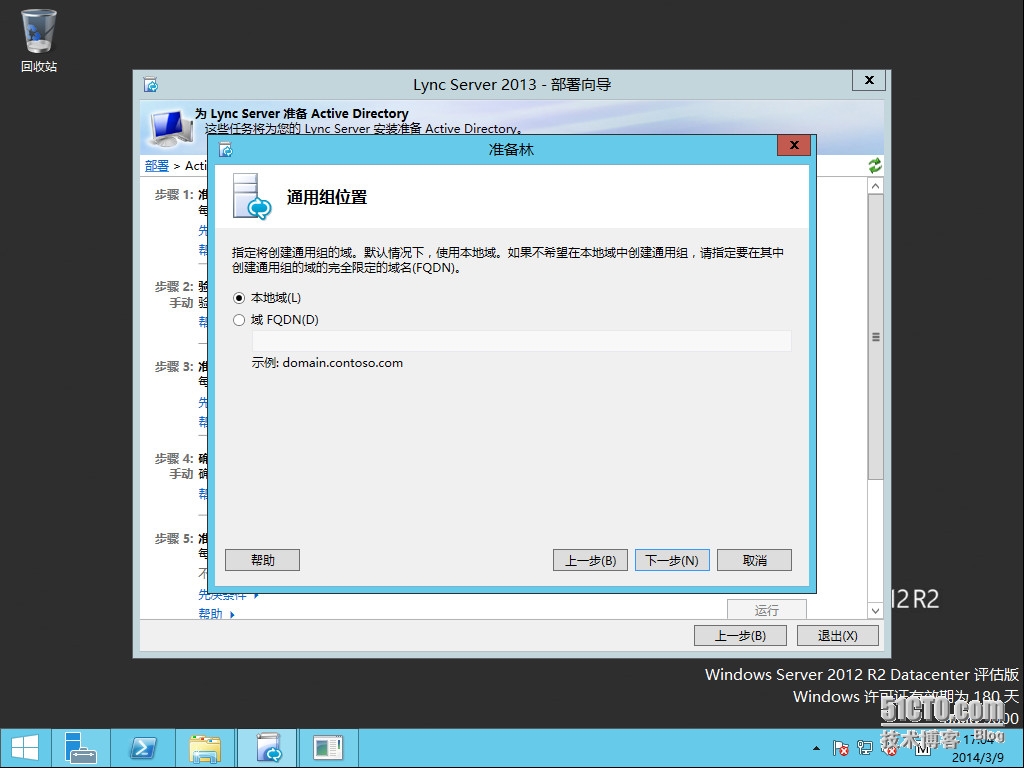Click the 步骤 1 label in wizard
This screenshot has width=1024, height=768.
(x=174, y=195)
